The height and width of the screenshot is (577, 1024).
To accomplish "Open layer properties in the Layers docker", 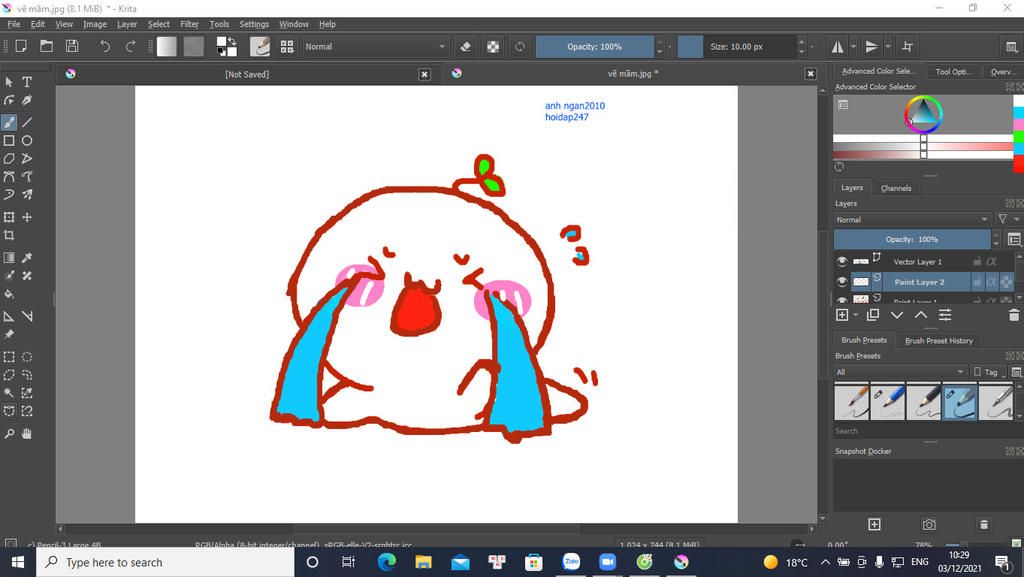I will [945, 315].
